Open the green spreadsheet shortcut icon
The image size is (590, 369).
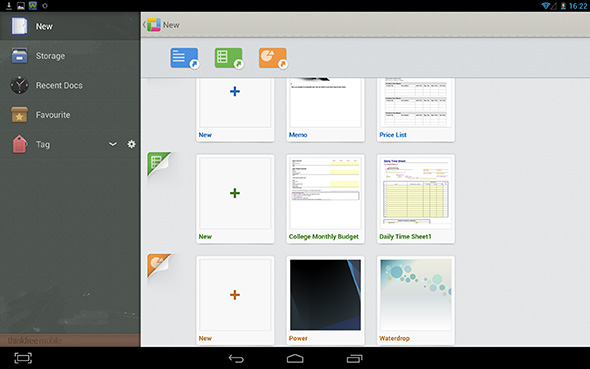coord(229,58)
